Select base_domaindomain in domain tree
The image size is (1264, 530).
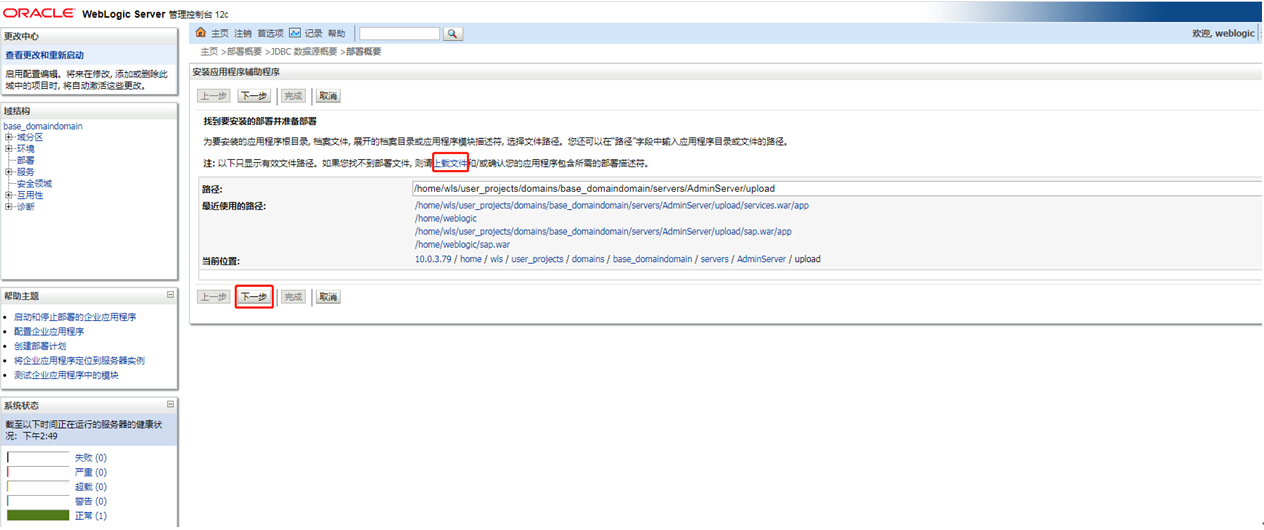43,126
